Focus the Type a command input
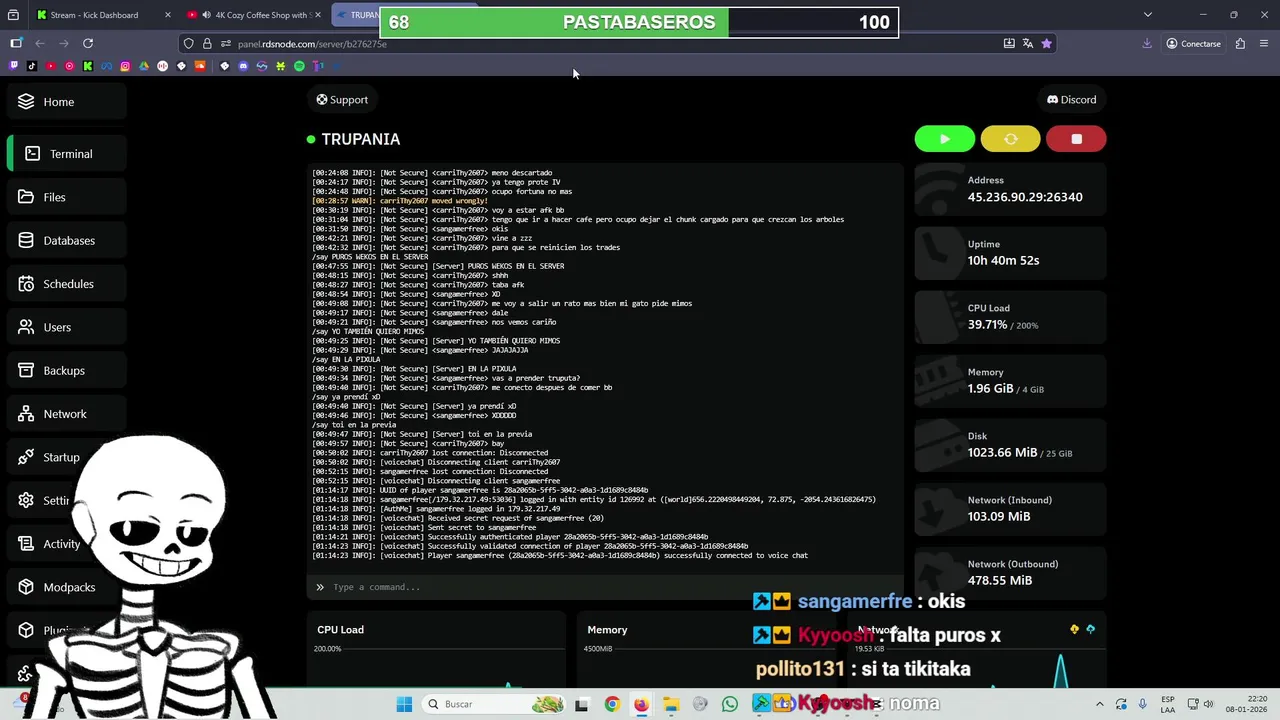The width and height of the screenshot is (1280, 720). tap(605, 587)
